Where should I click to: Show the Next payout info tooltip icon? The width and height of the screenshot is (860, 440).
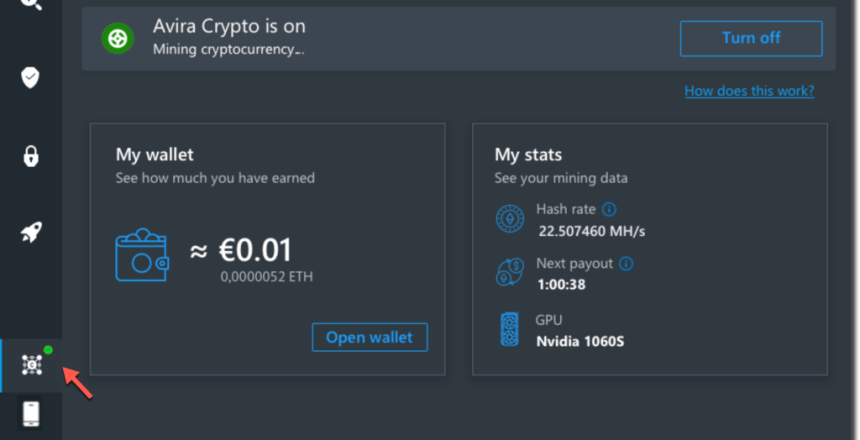point(626,264)
